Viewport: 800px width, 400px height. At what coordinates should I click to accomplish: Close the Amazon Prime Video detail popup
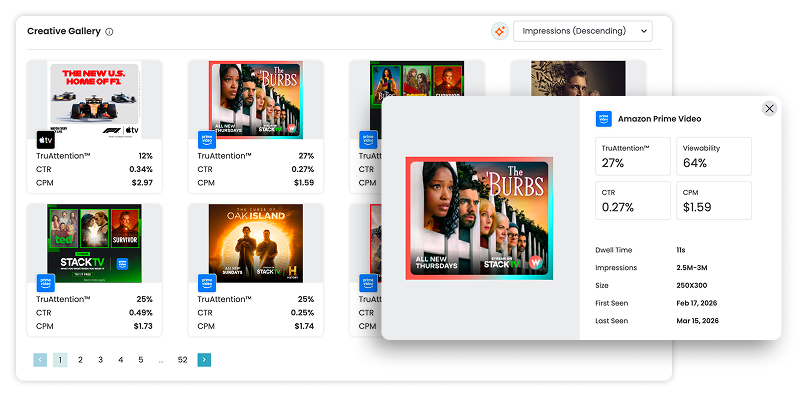point(769,109)
